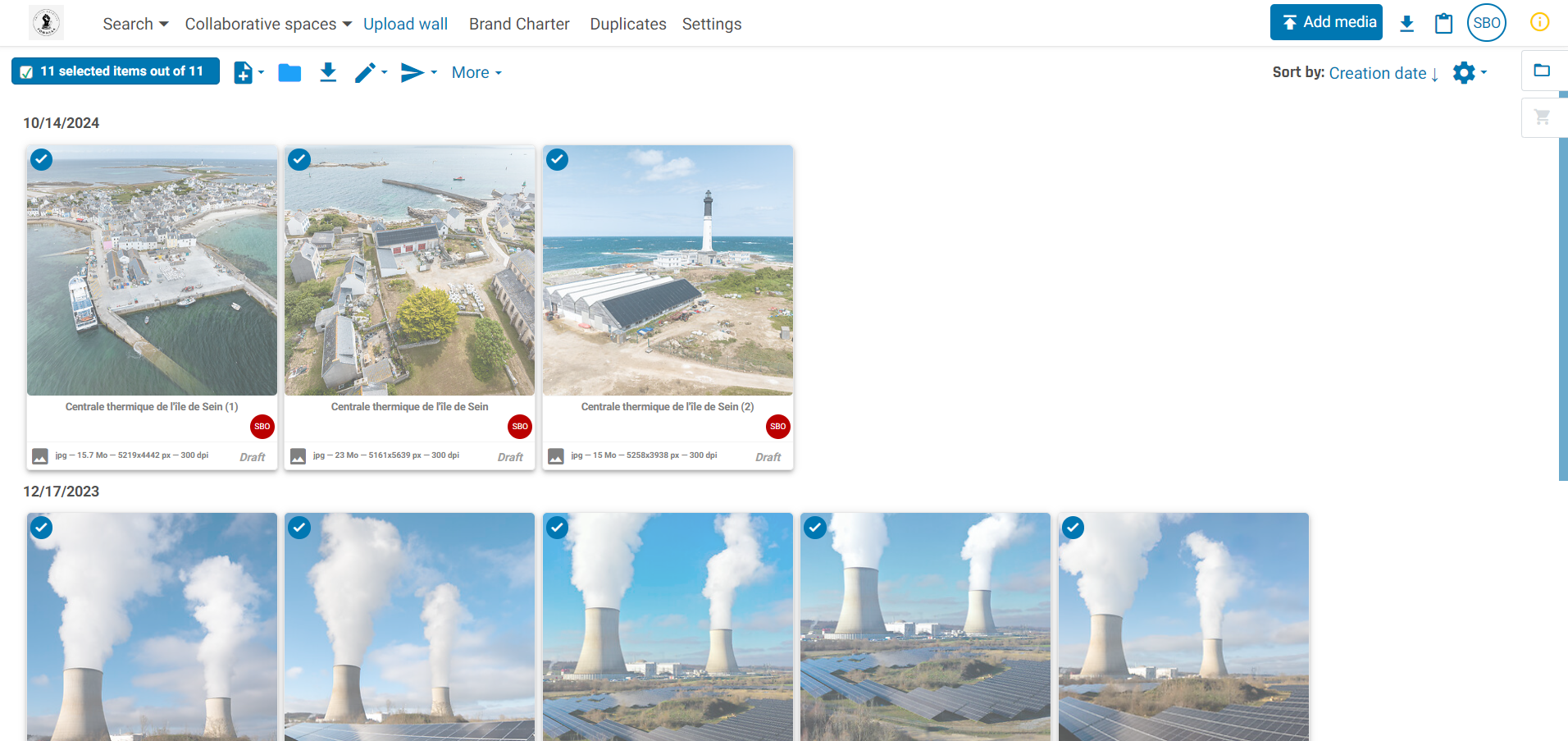
Task: Expand the More menu
Action: pos(476,72)
